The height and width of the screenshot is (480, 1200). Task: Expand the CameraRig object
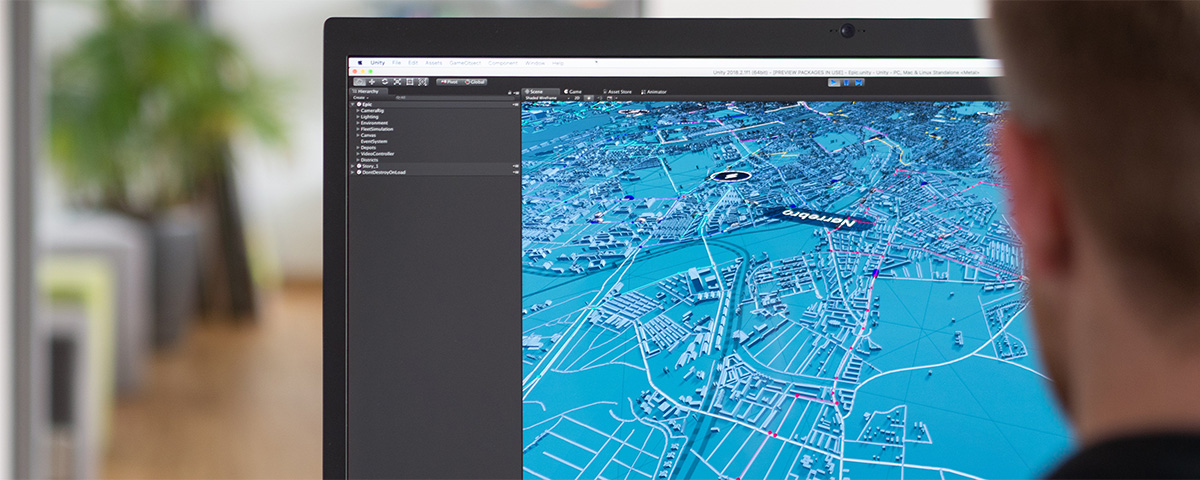pyautogui.click(x=358, y=110)
